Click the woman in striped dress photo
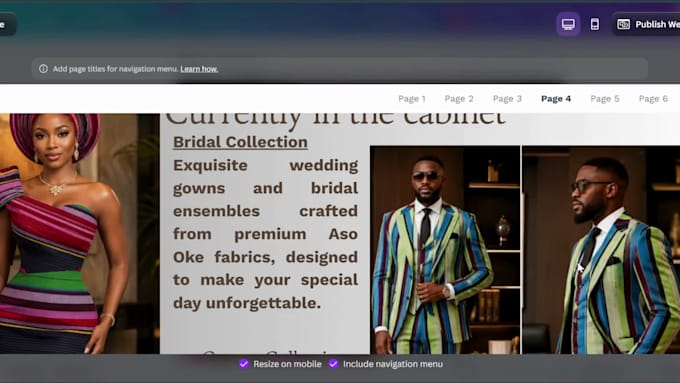Image resolution: width=680 pixels, height=383 pixels. (x=79, y=234)
